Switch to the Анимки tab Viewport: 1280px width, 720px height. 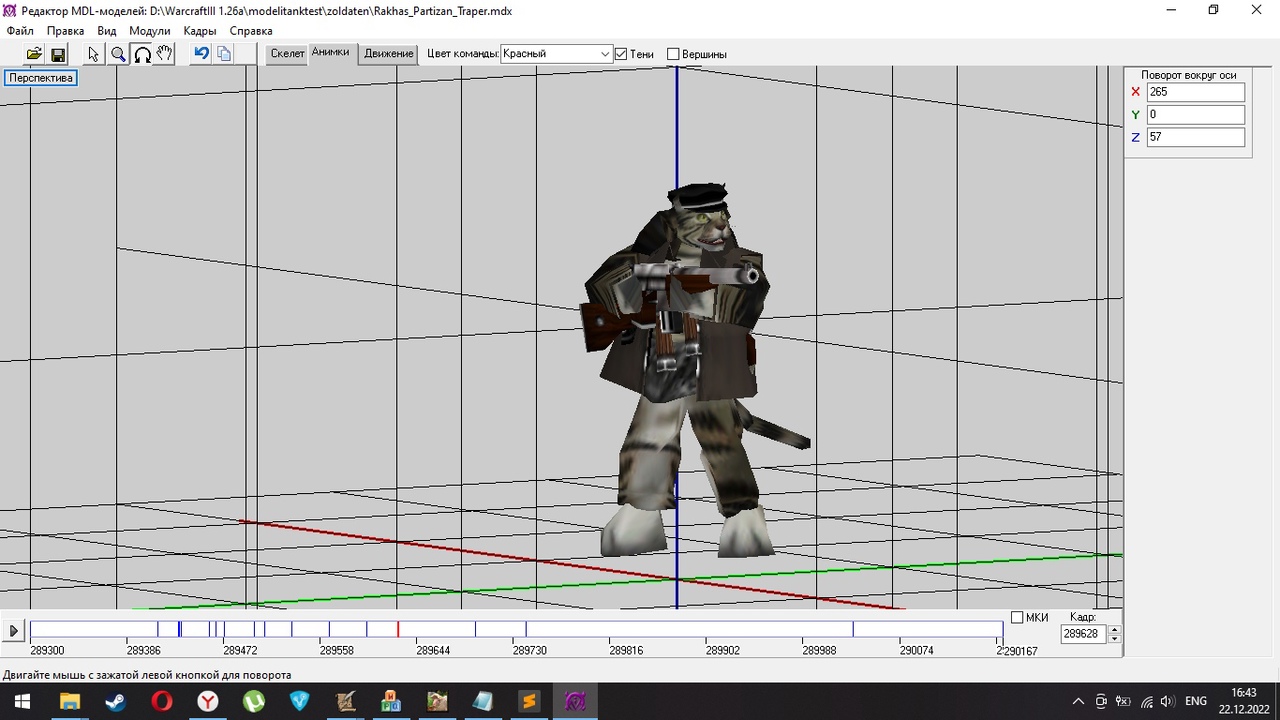click(x=330, y=53)
